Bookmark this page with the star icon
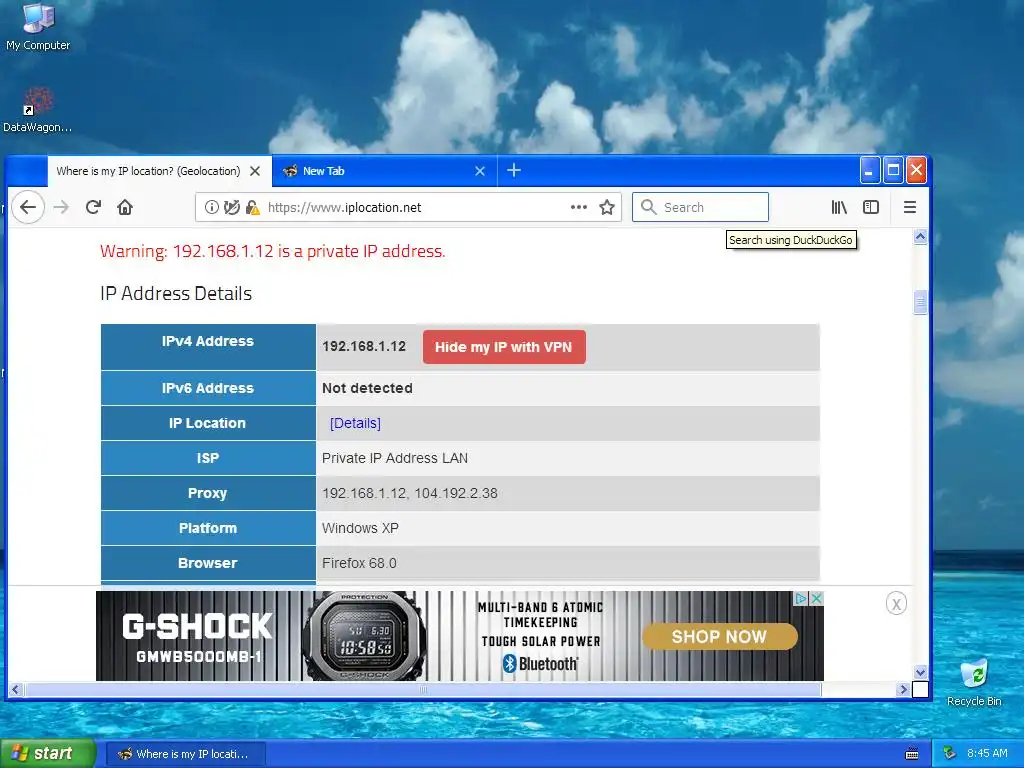 [x=607, y=207]
